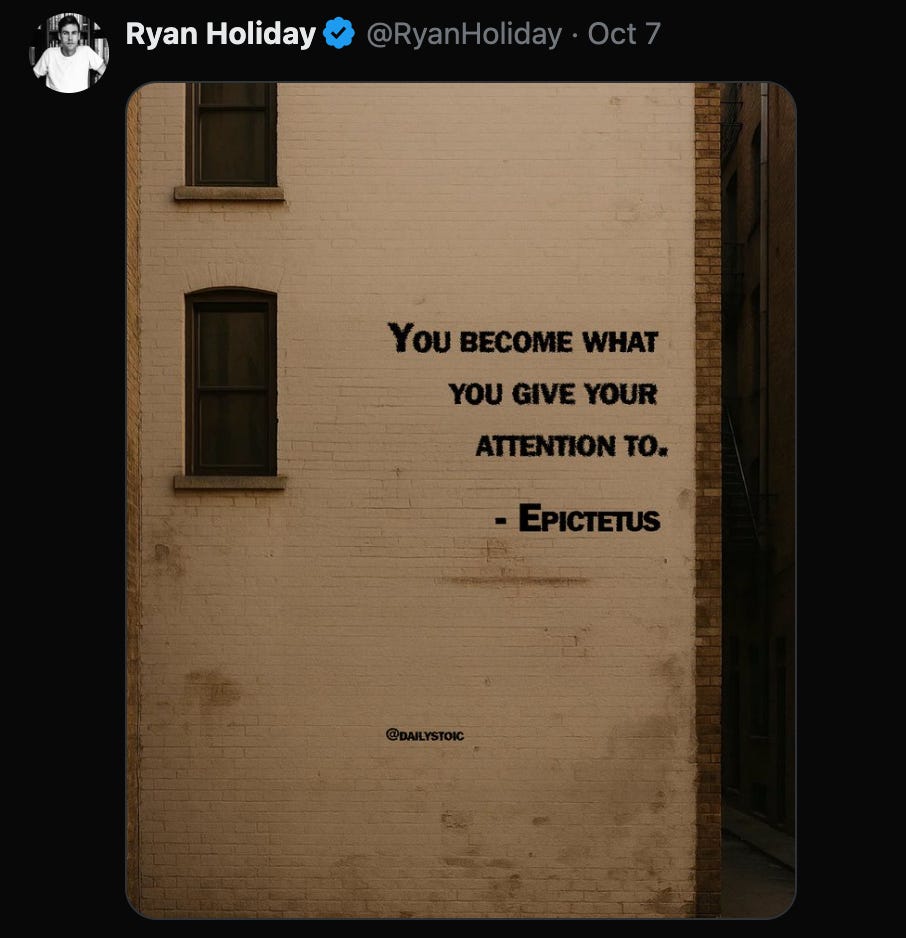Click the 'You become what' quote line
906x938 pixels.
point(523,338)
